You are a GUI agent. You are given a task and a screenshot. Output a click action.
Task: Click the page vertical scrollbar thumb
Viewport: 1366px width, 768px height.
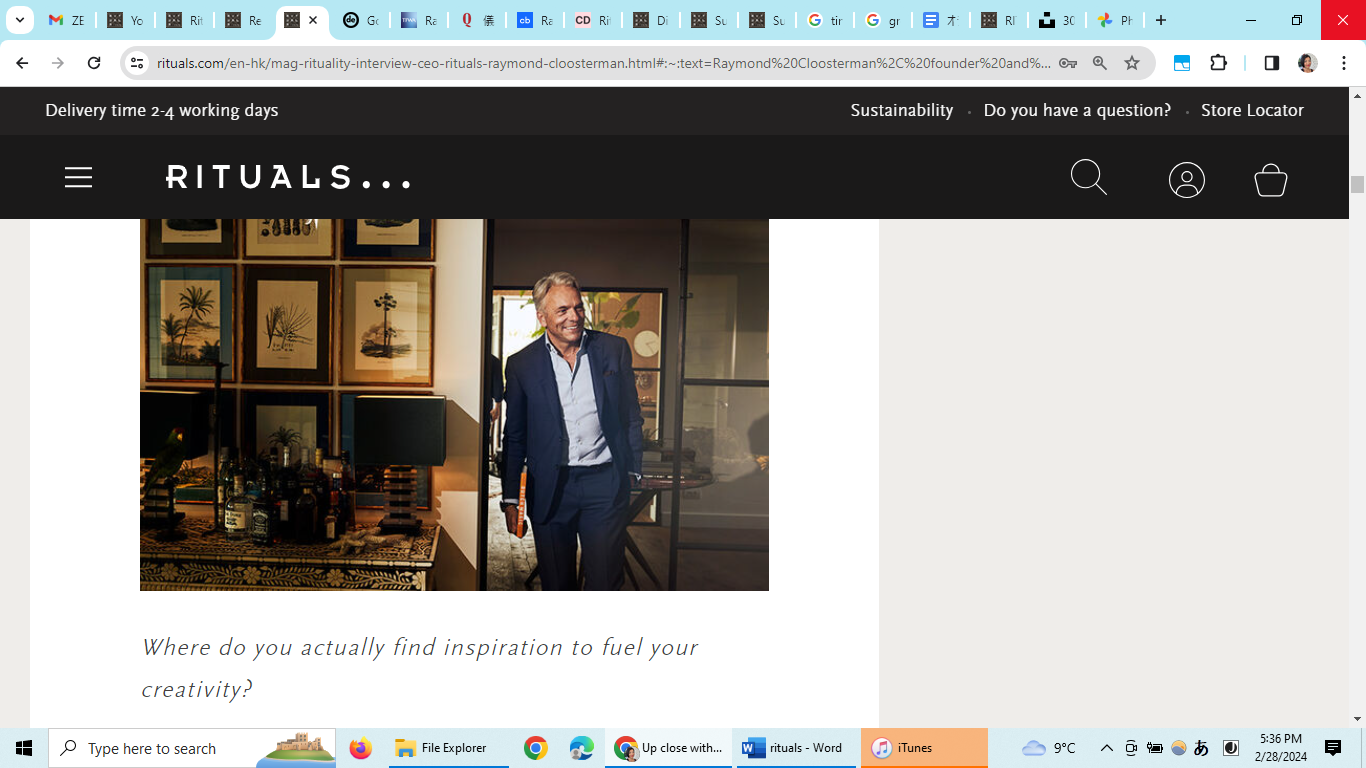(1357, 185)
